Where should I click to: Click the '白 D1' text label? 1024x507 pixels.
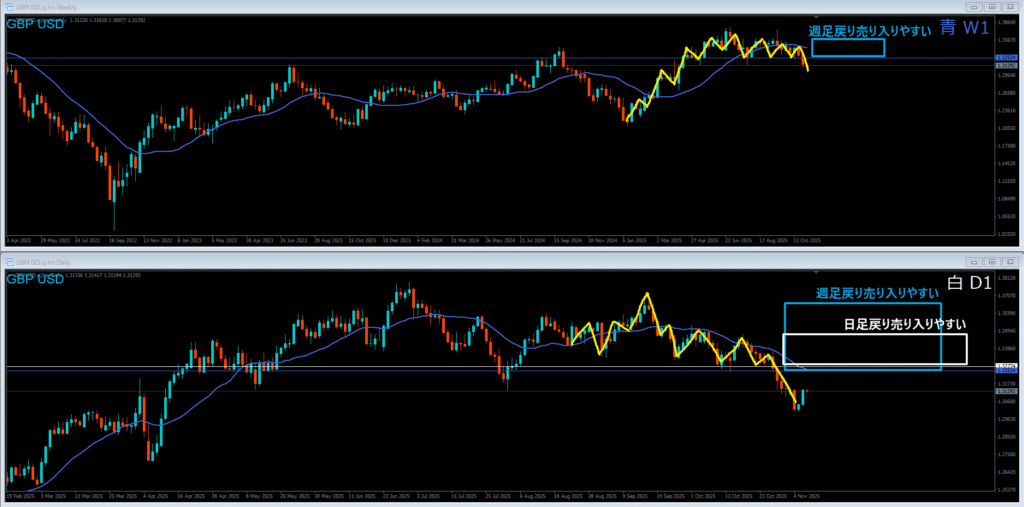[968, 285]
